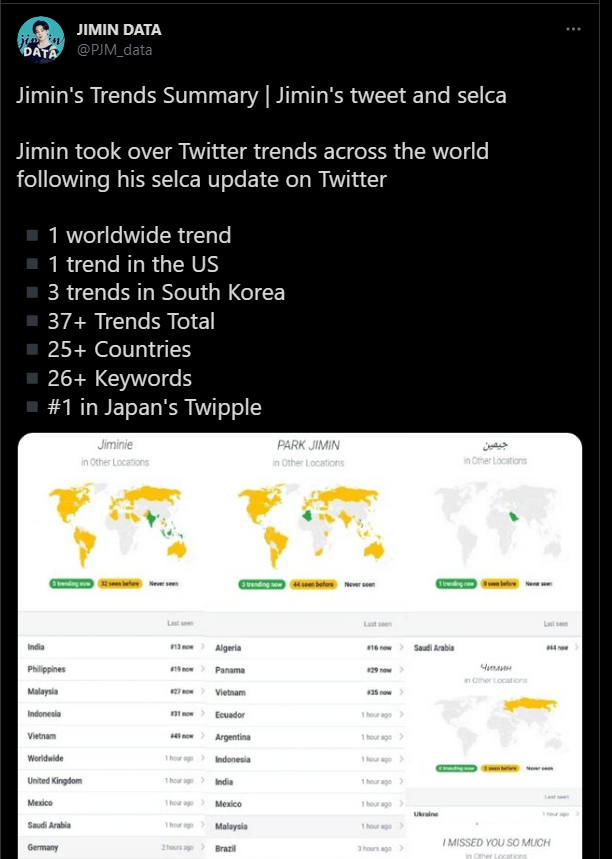Open the JIMIN DATA display name
The image size is (612, 859).
tap(118, 30)
